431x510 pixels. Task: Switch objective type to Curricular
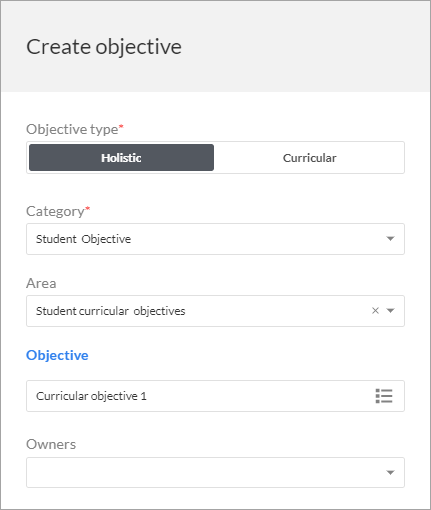click(x=309, y=158)
